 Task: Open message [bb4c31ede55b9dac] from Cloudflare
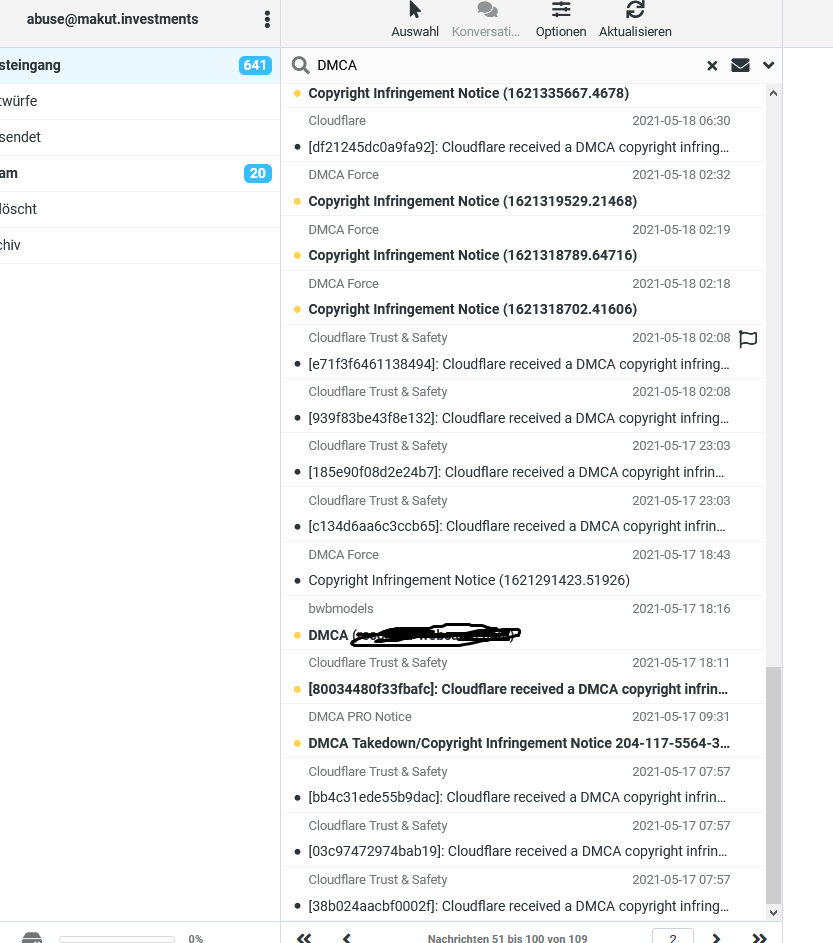point(523,785)
